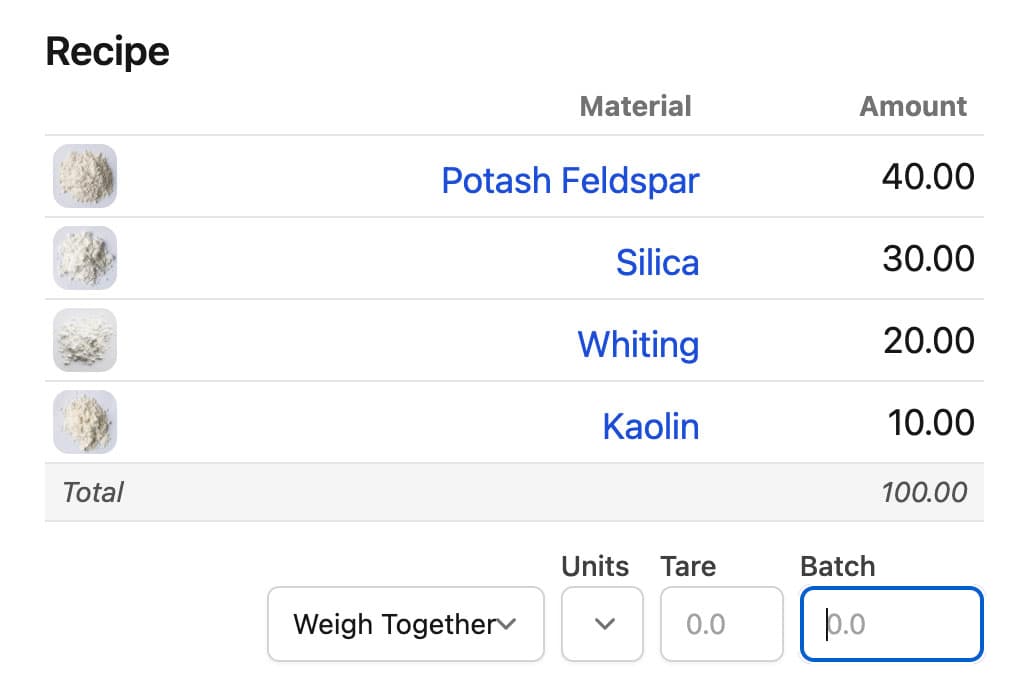
Task: Select the Potash Feldspar amount 40.00
Action: pos(928,178)
